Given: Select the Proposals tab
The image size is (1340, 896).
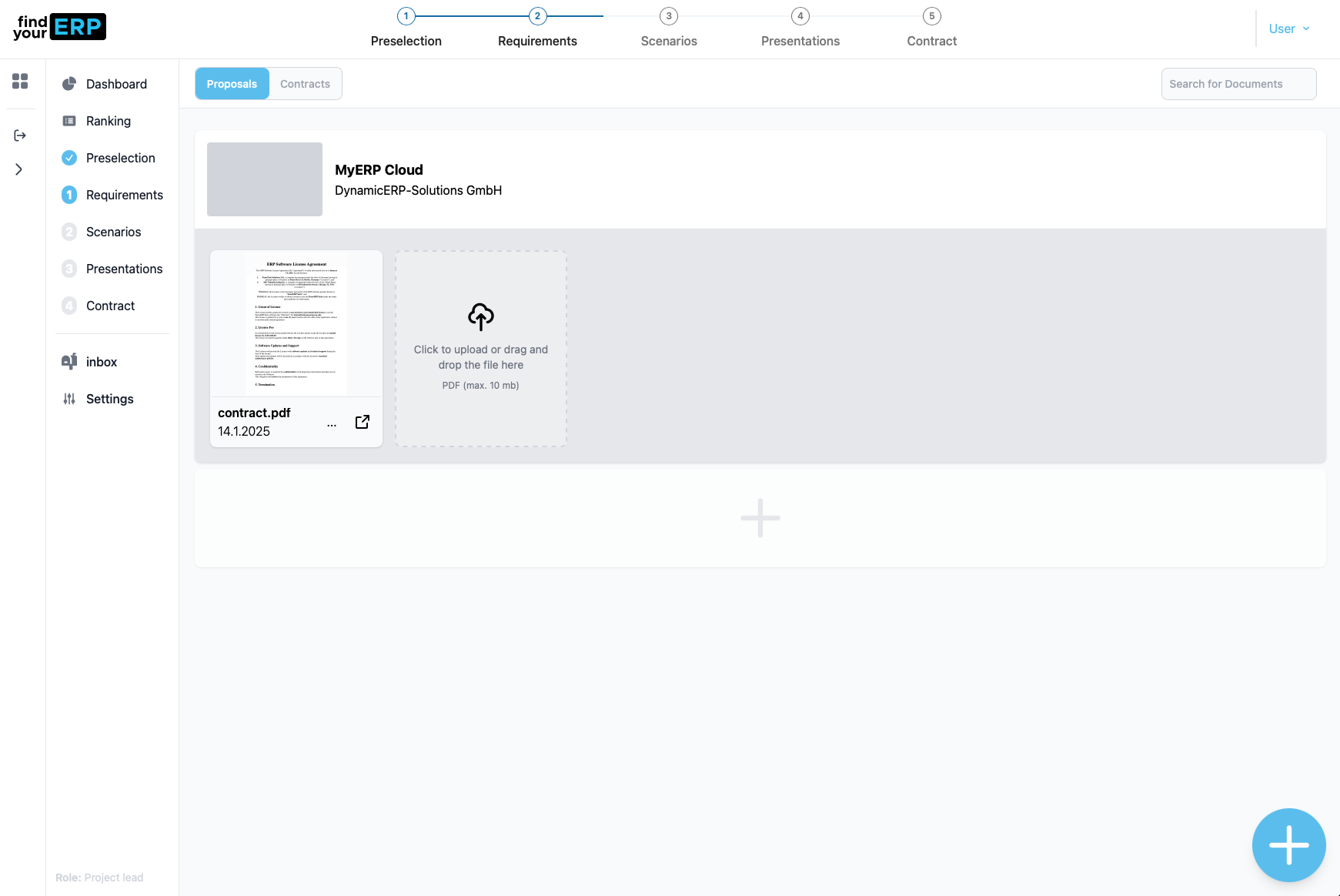Looking at the screenshot, I should [x=232, y=84].
